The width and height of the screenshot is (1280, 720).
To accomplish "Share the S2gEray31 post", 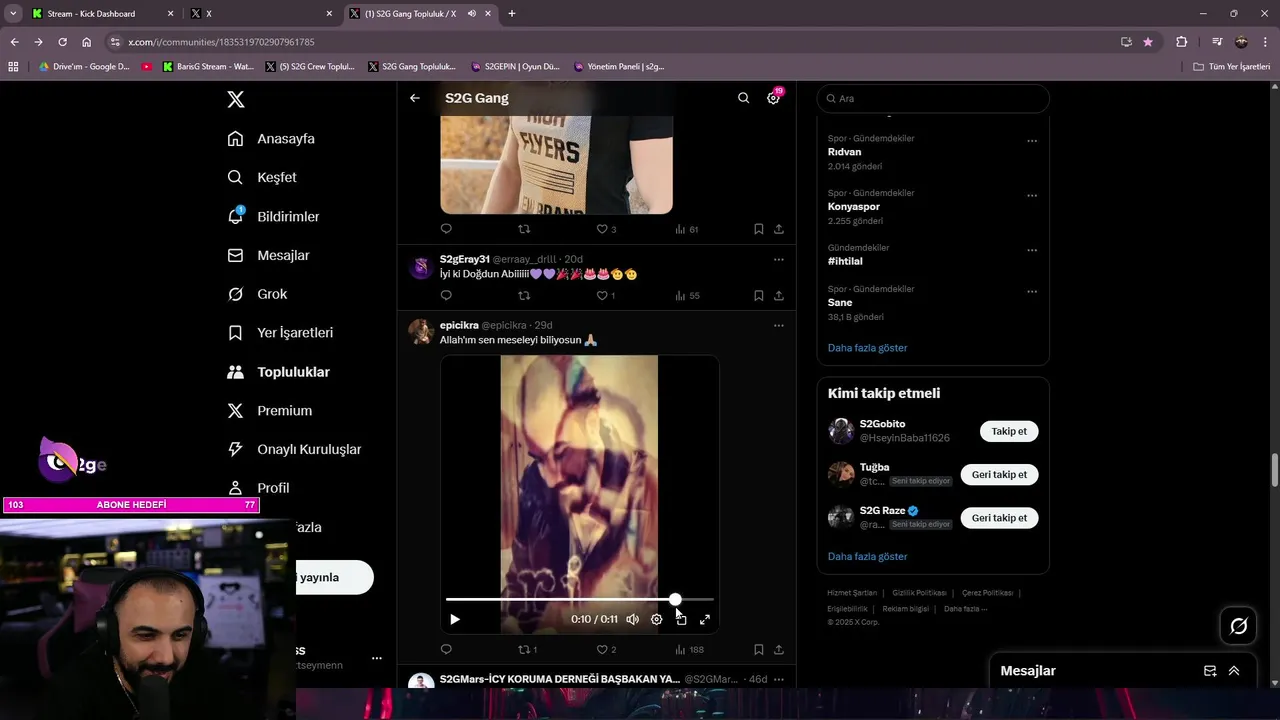I will [x=778, y=296].
